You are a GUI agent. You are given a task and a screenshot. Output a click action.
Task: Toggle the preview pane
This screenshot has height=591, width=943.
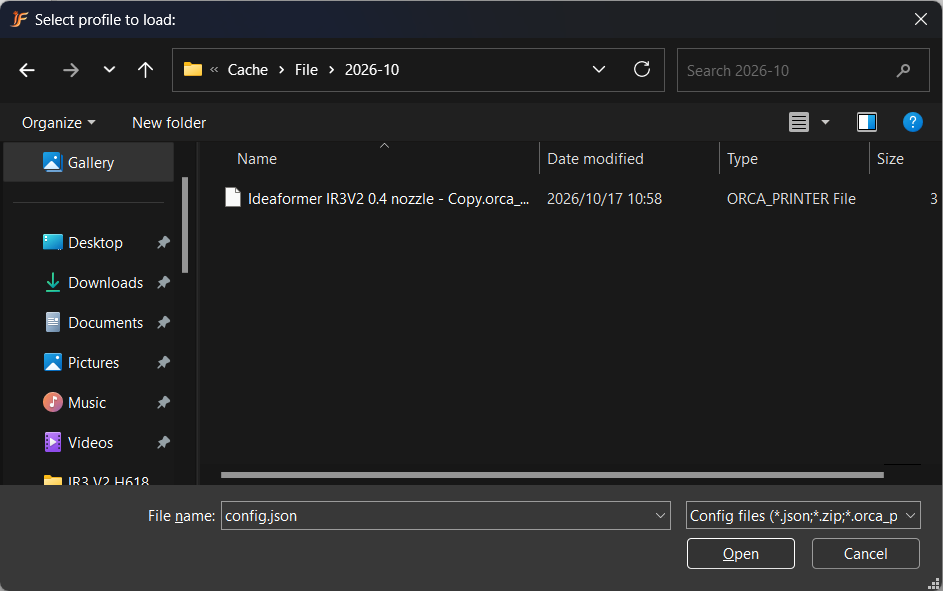coord(867,122)
